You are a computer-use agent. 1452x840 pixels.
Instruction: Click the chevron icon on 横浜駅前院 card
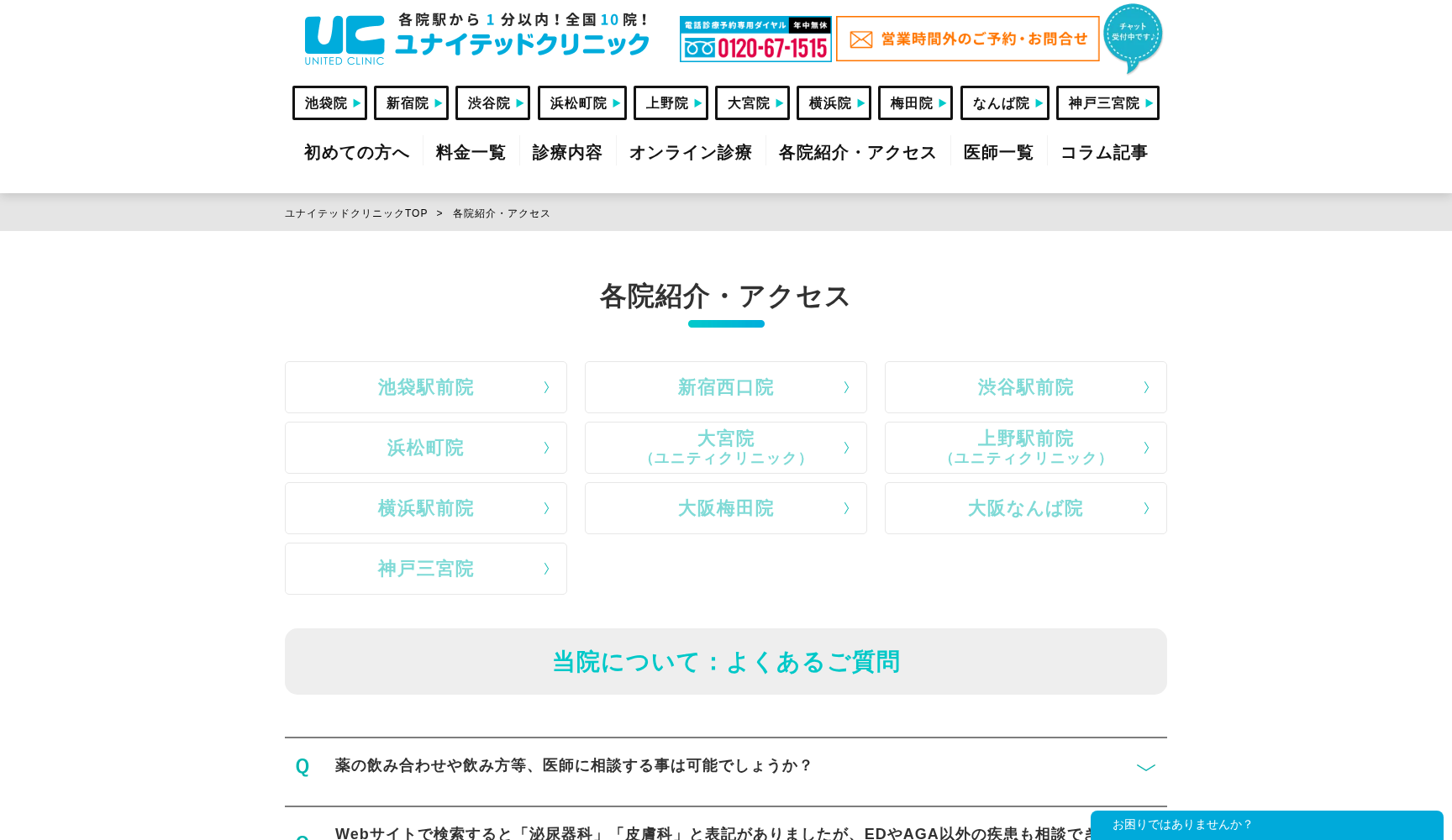click(546, 508)
